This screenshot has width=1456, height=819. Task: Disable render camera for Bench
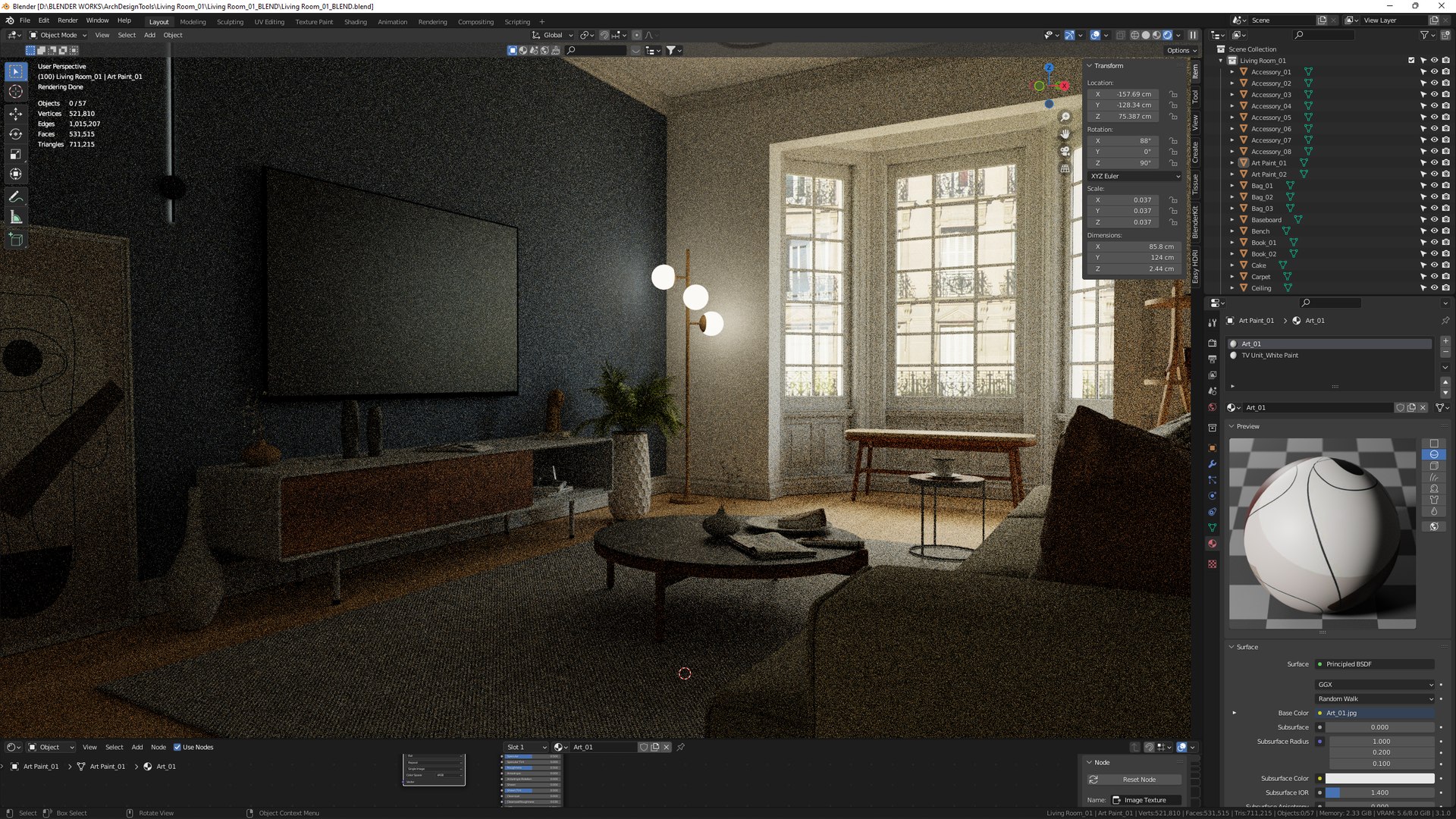[x=1445, y=231]
